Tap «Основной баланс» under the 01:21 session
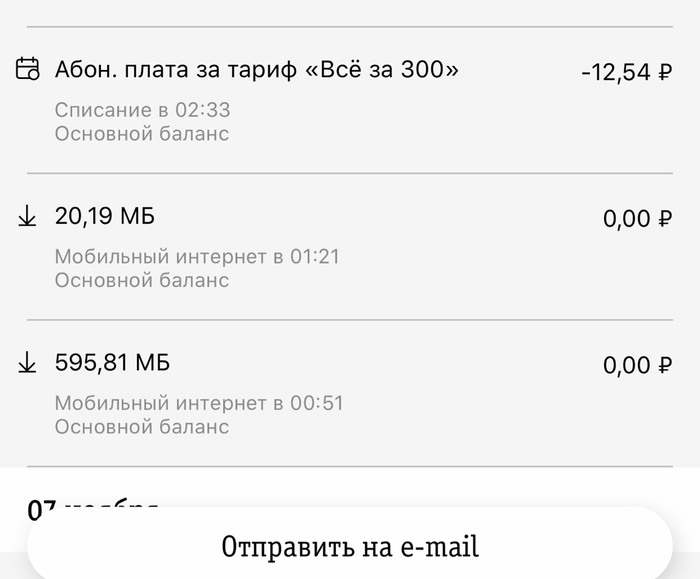The image size is (700, 579). tap(142, 280)
